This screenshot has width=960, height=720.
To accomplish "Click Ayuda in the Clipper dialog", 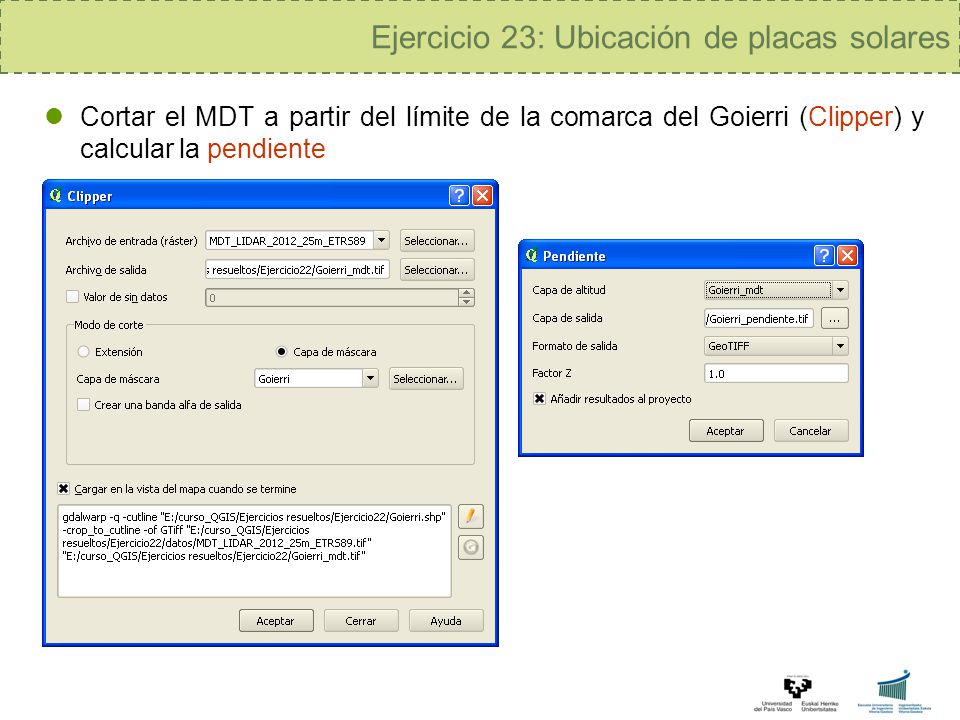I will coord(446,620).
